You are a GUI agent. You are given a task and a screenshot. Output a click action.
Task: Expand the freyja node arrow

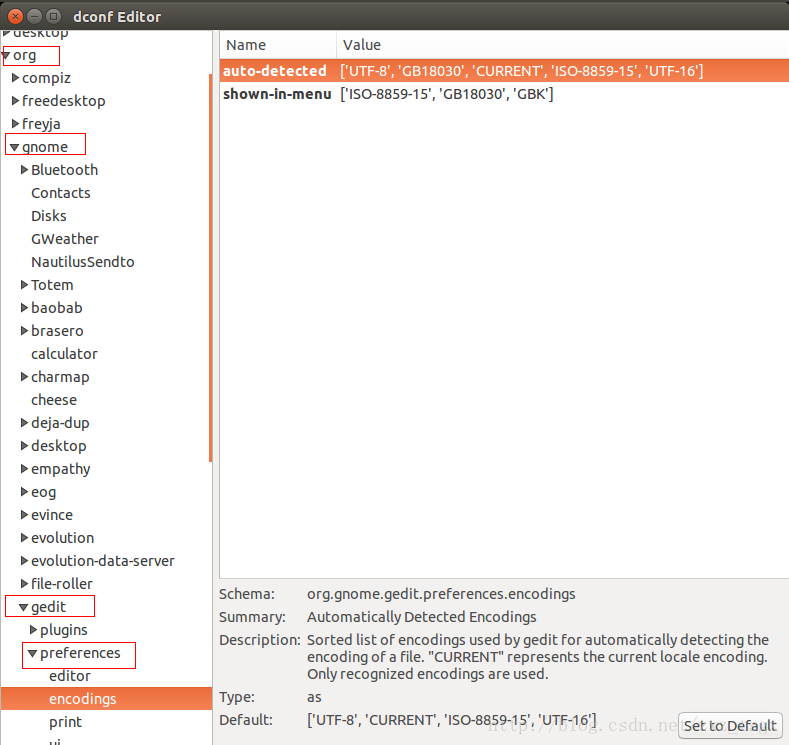(x=15, y=123)
